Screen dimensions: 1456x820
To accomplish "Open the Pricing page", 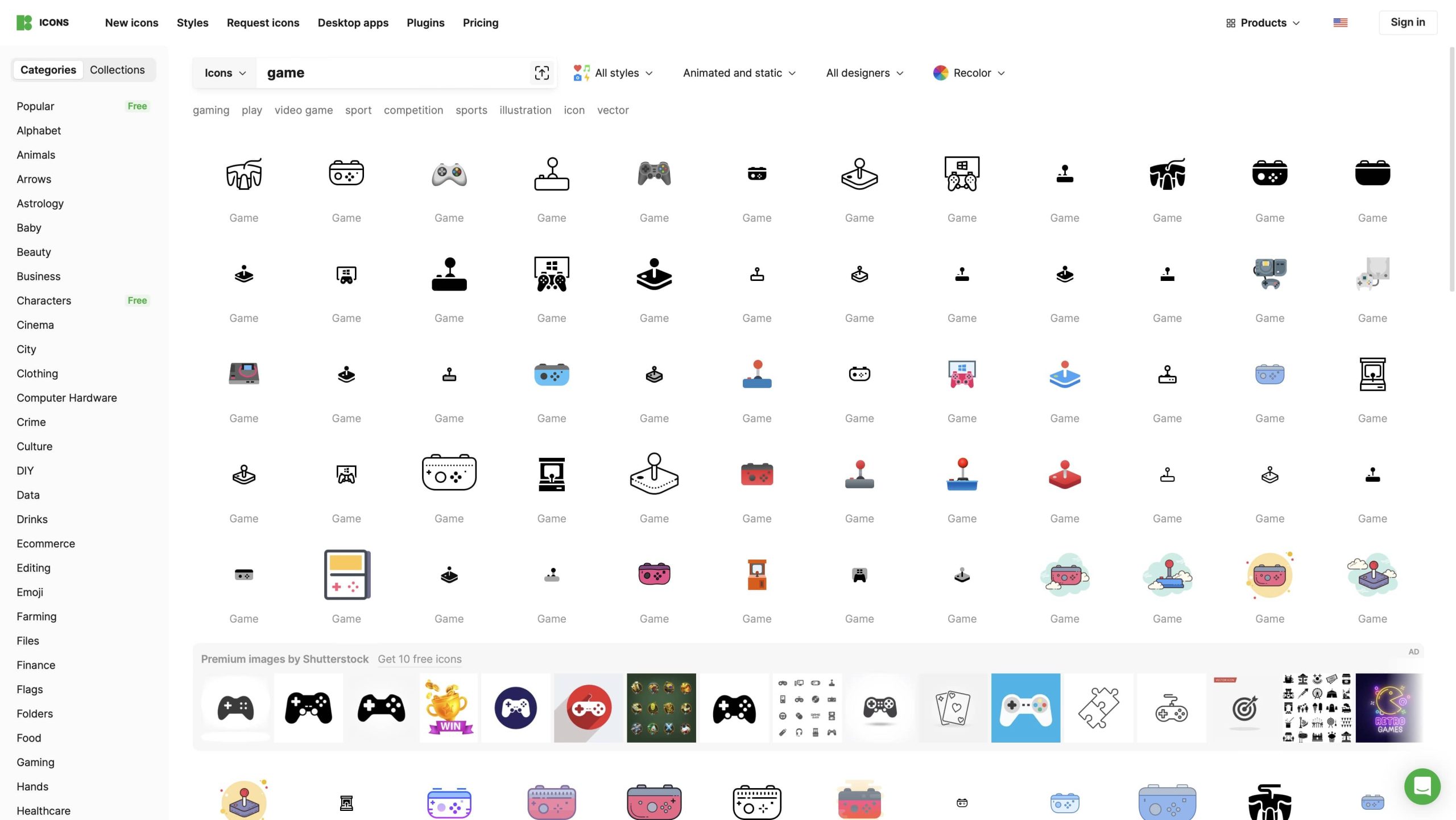I will [480, 23].
